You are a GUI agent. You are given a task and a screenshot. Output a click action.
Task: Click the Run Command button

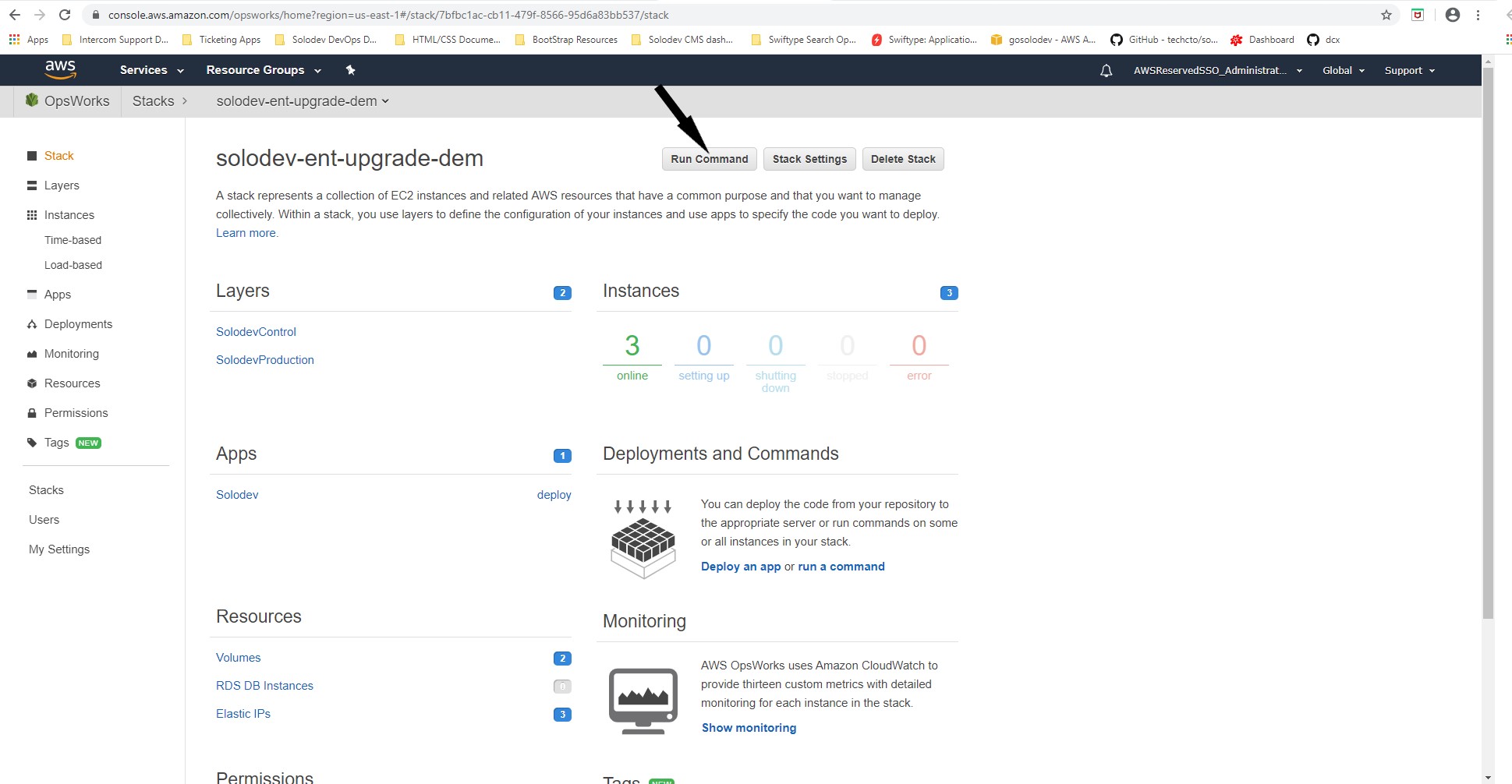709,159
